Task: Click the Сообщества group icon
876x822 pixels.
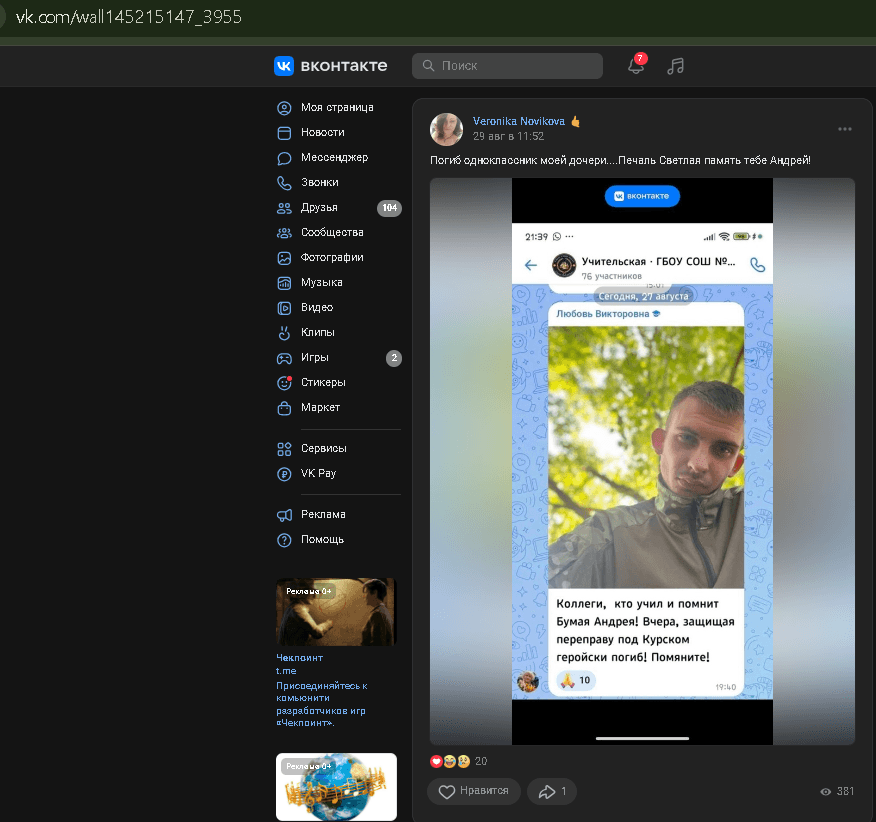Action: pos(284,233)
